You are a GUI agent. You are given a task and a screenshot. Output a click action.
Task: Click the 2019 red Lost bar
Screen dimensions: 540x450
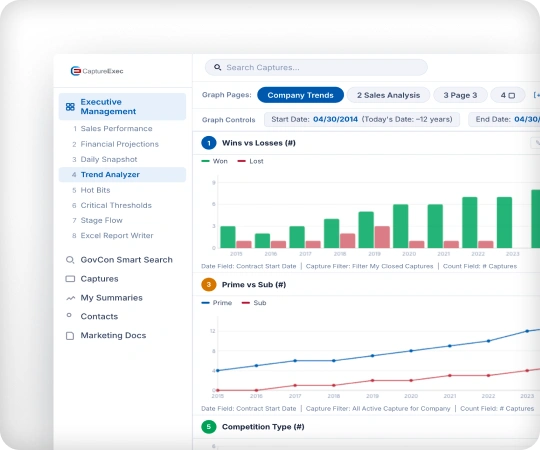382,237
